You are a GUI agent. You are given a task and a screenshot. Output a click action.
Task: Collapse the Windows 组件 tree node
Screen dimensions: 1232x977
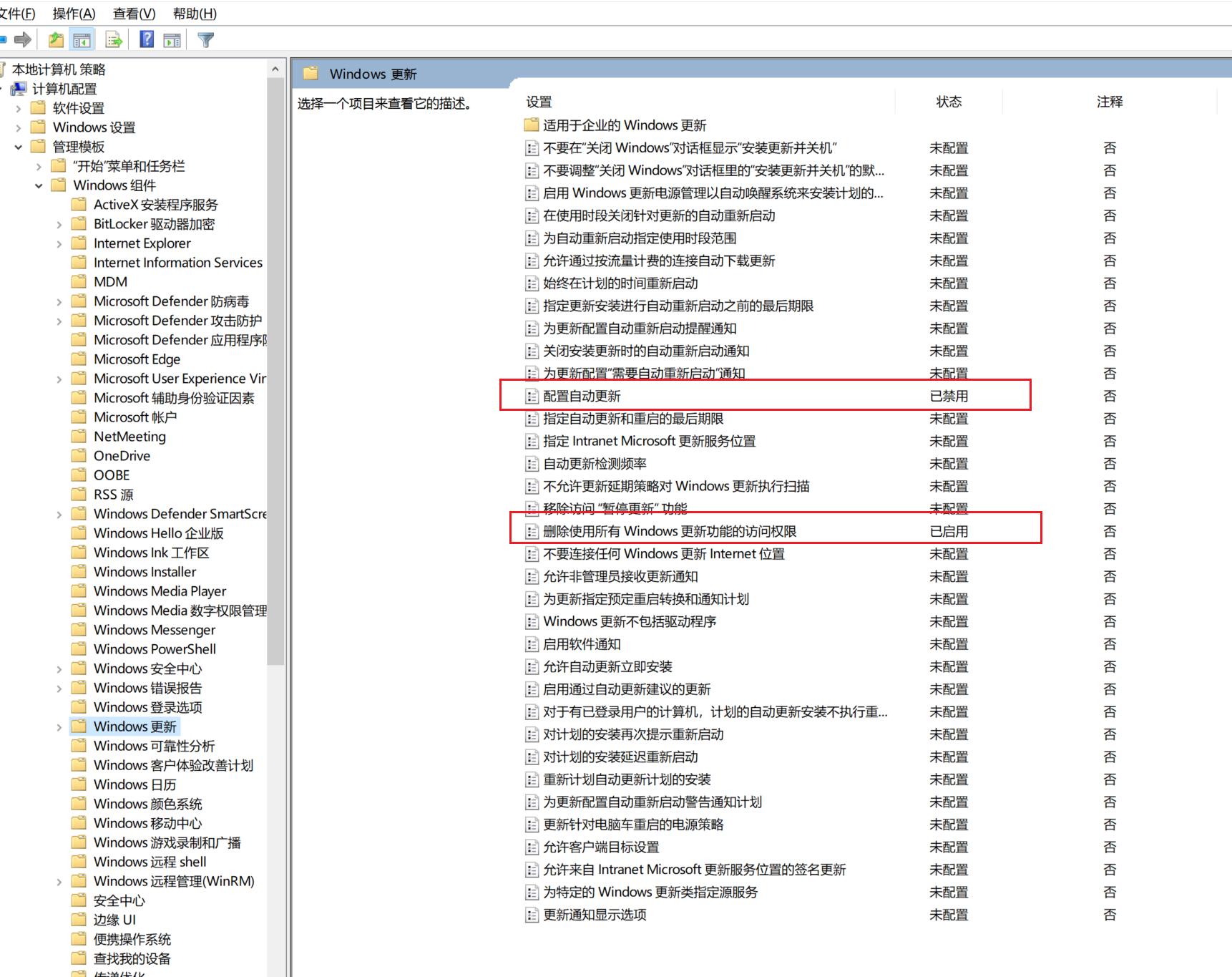pos(39,185)
